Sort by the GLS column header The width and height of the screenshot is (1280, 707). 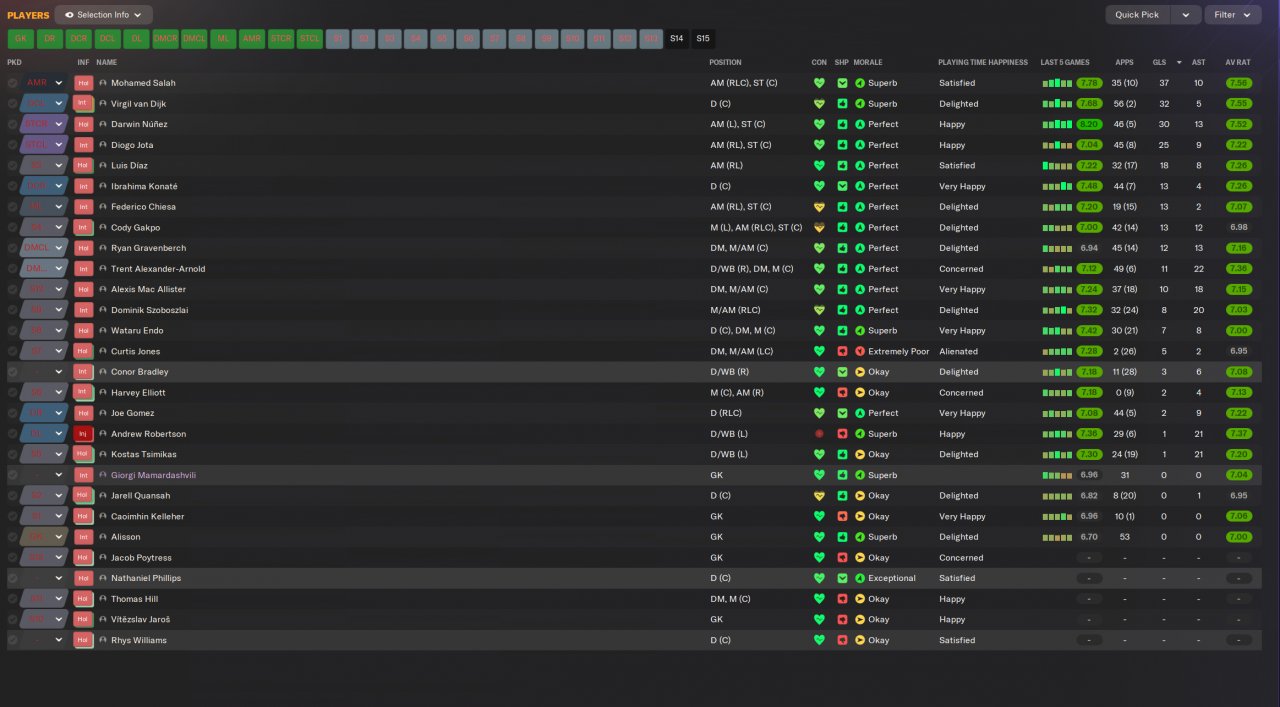pyautogui.click(x=1159, y=62)
